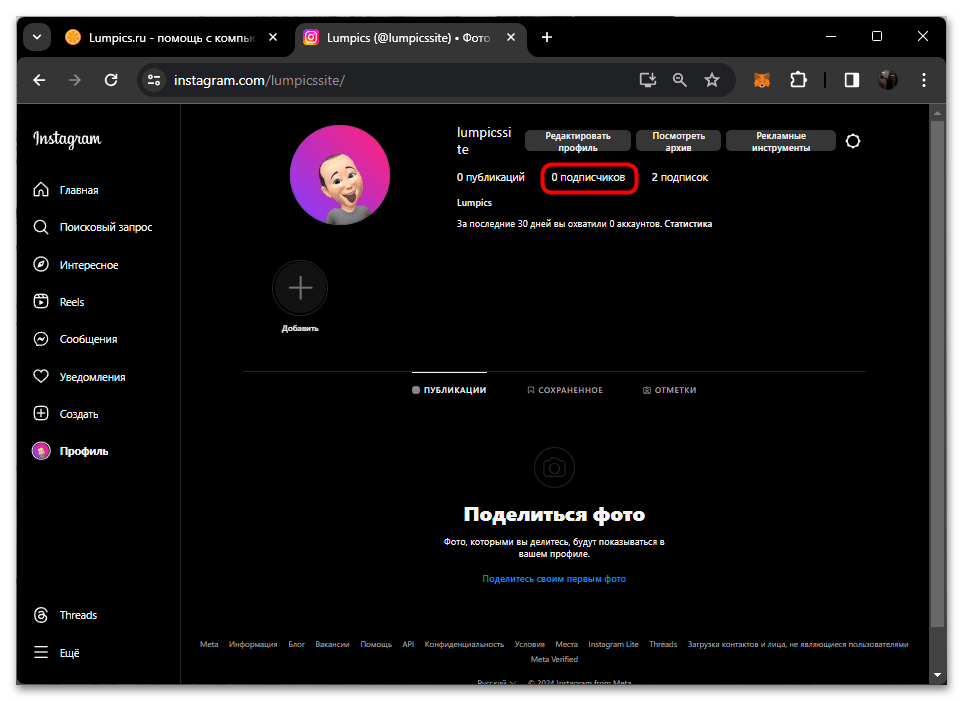The height and width of the screenshot is (701, 963).
Task: Open the 2 подписок following list
Action: coord(679,178)
